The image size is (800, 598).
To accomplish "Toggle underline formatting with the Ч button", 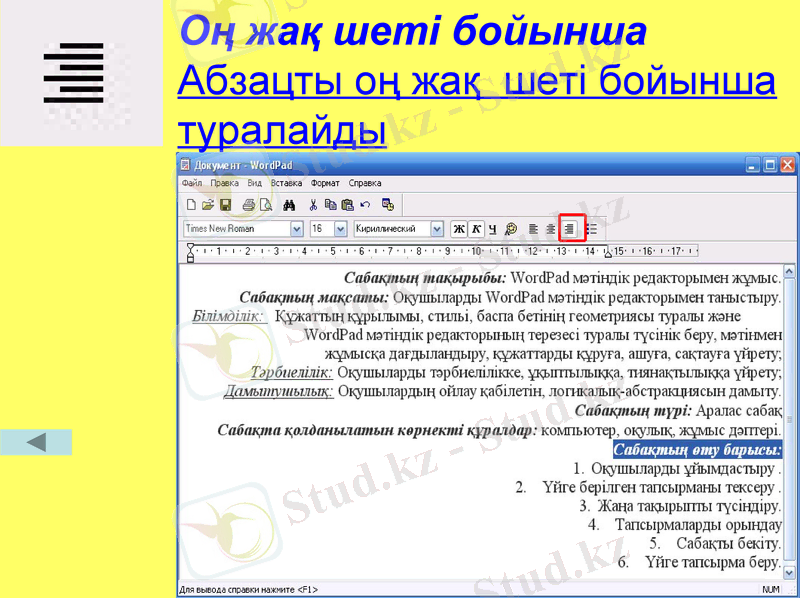I will (491, 227).
